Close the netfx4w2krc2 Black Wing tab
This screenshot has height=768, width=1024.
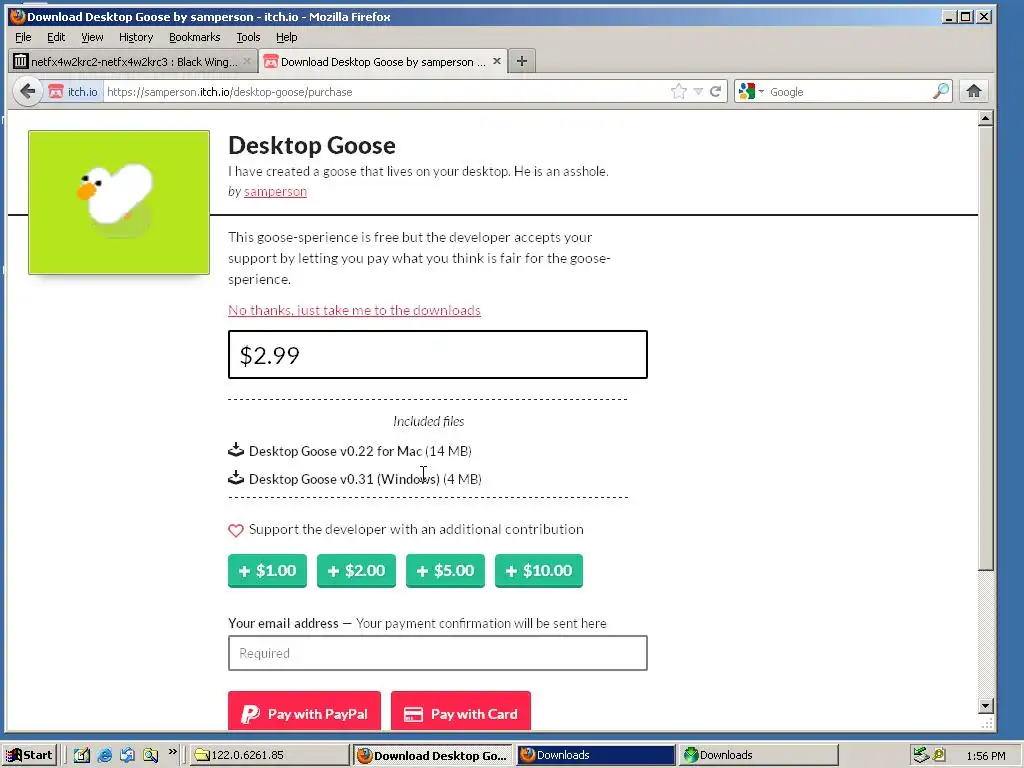tap(247, 61)
